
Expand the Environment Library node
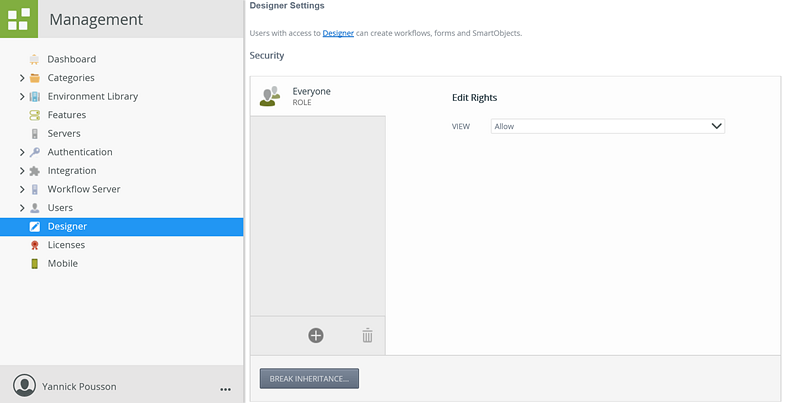click(x=22, y=97)
